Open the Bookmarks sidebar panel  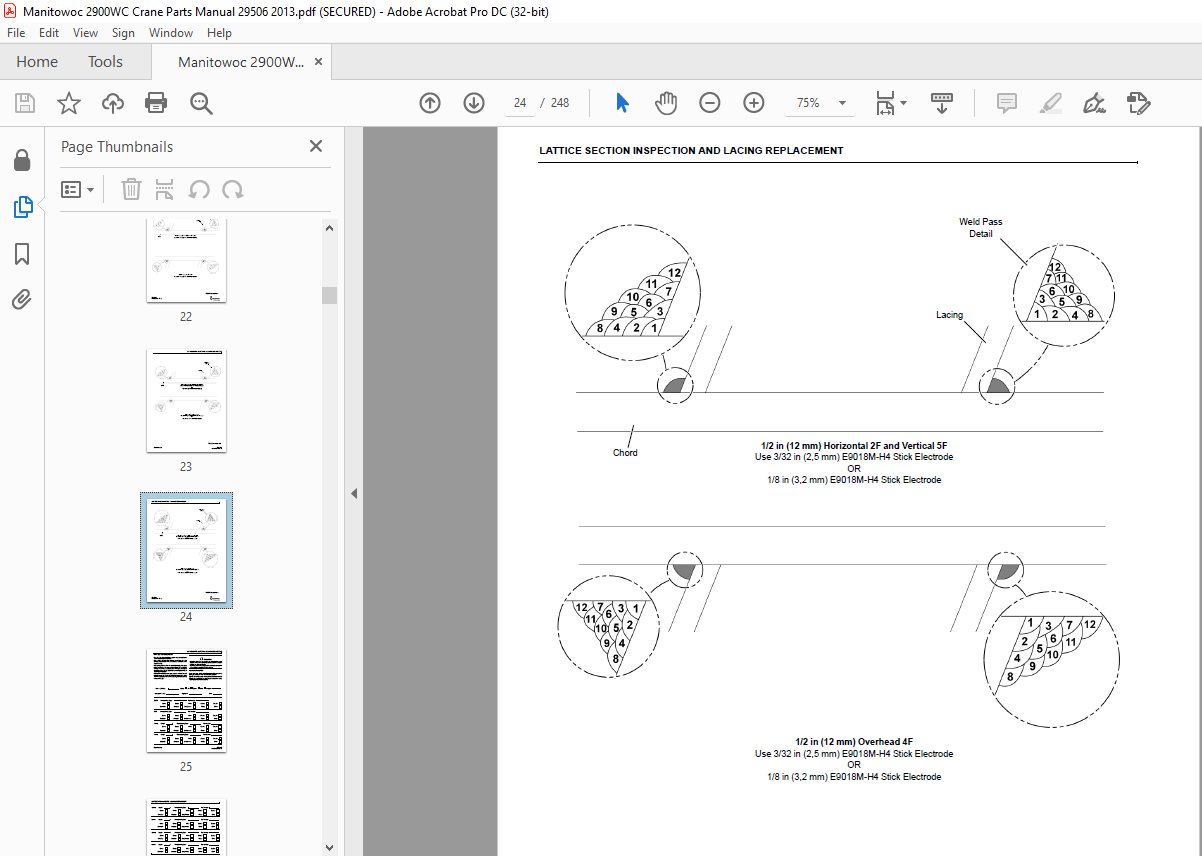pos(22,254)
